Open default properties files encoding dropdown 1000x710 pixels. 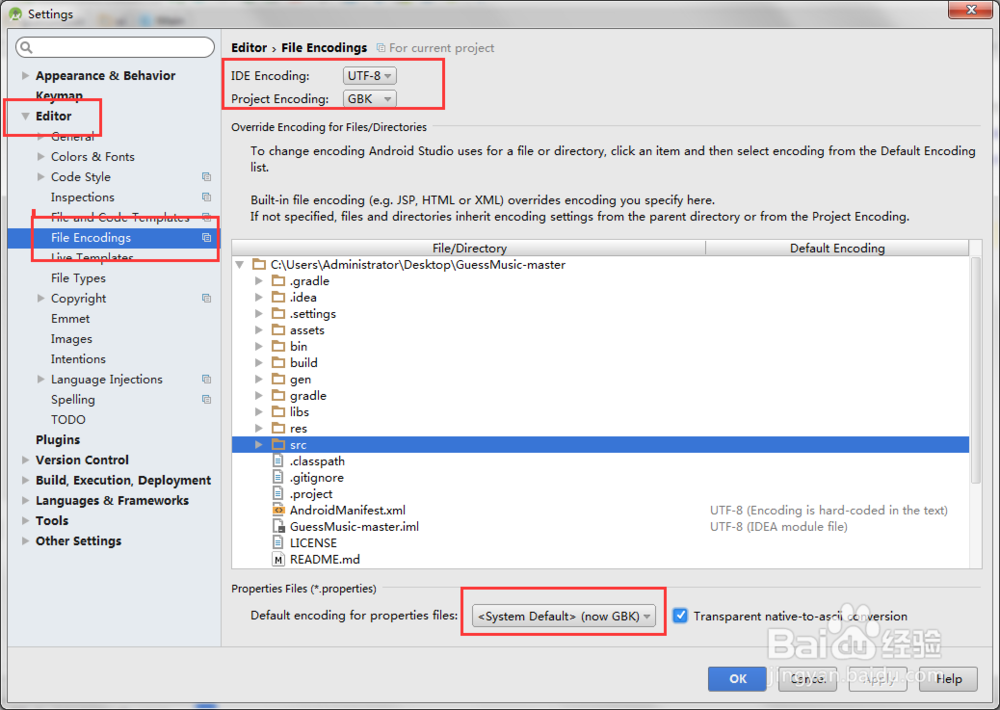[564, 616]
